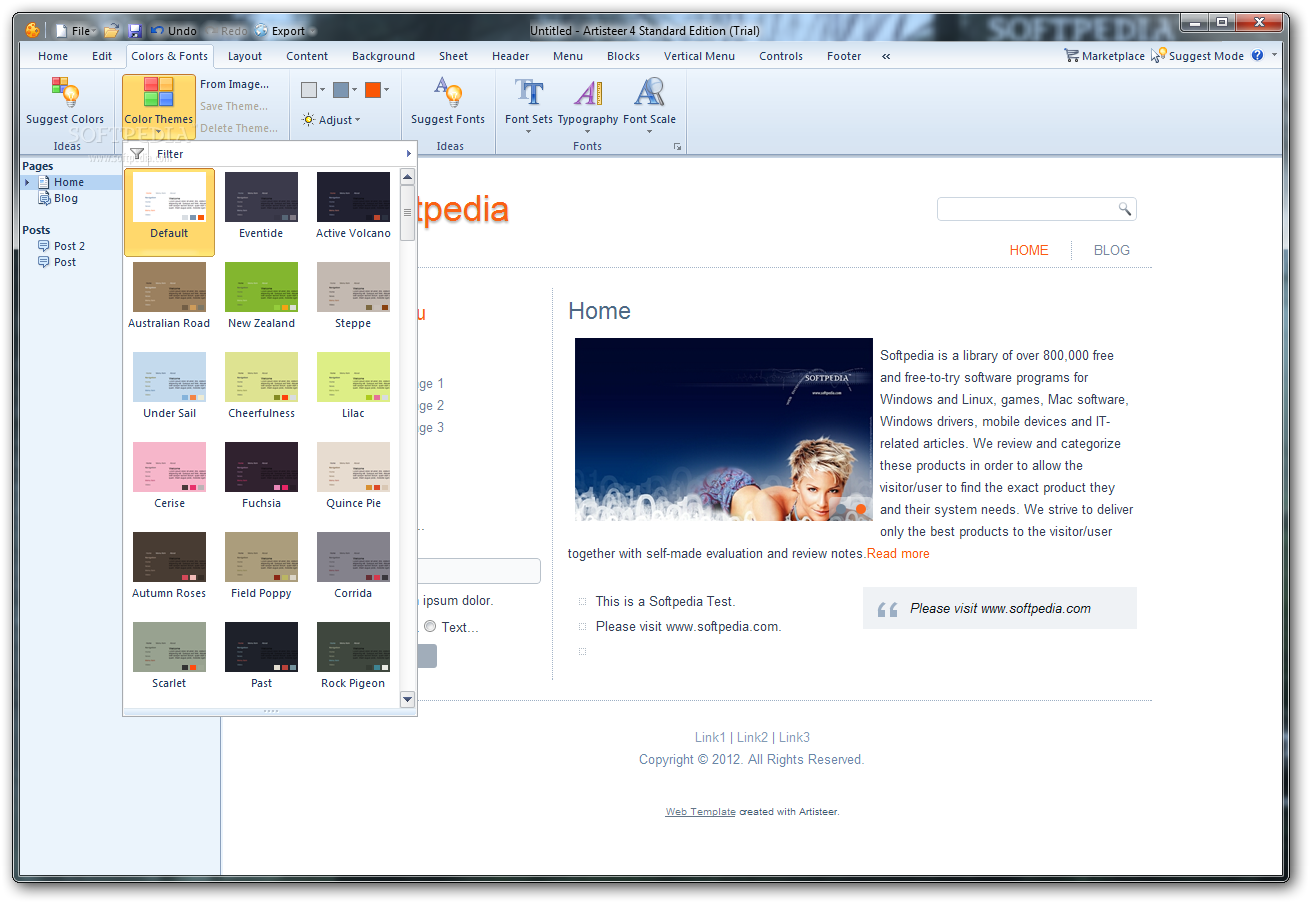This screenshot has height=903, width=1310.
Task: Switch to the Sheet tab
Action: point(453,56)
